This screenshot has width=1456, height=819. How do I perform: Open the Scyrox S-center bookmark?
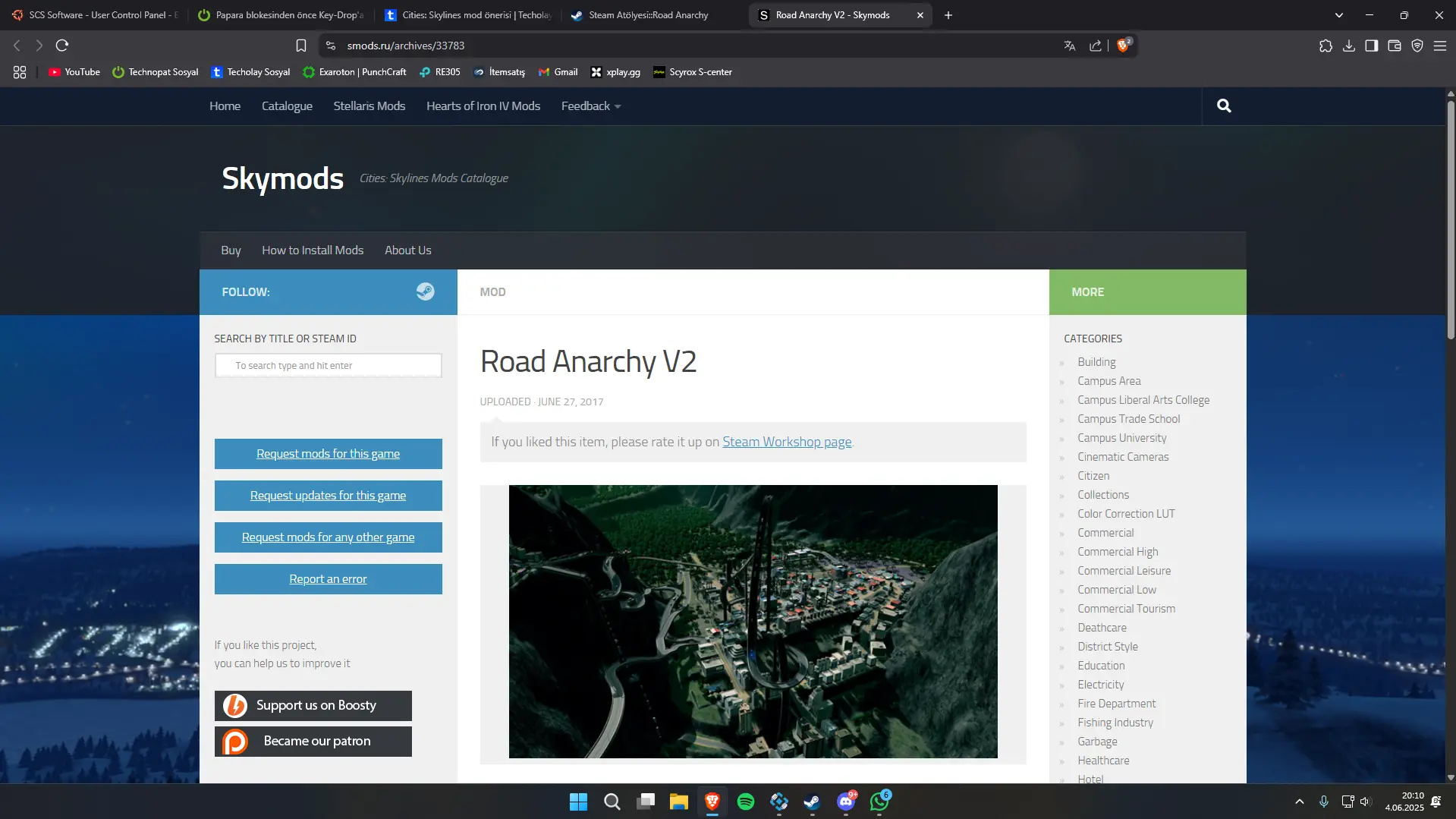693,72
